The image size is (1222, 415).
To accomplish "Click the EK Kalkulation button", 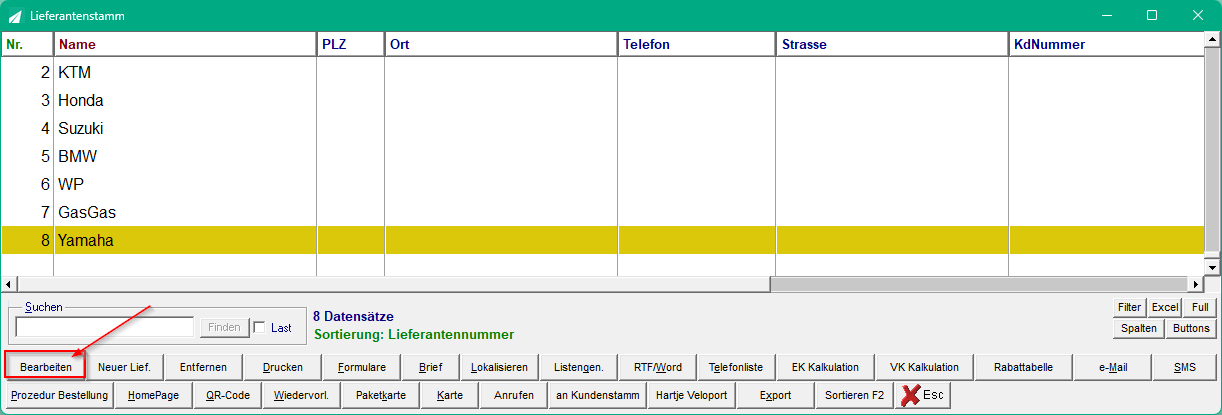I will pos(825,367).
